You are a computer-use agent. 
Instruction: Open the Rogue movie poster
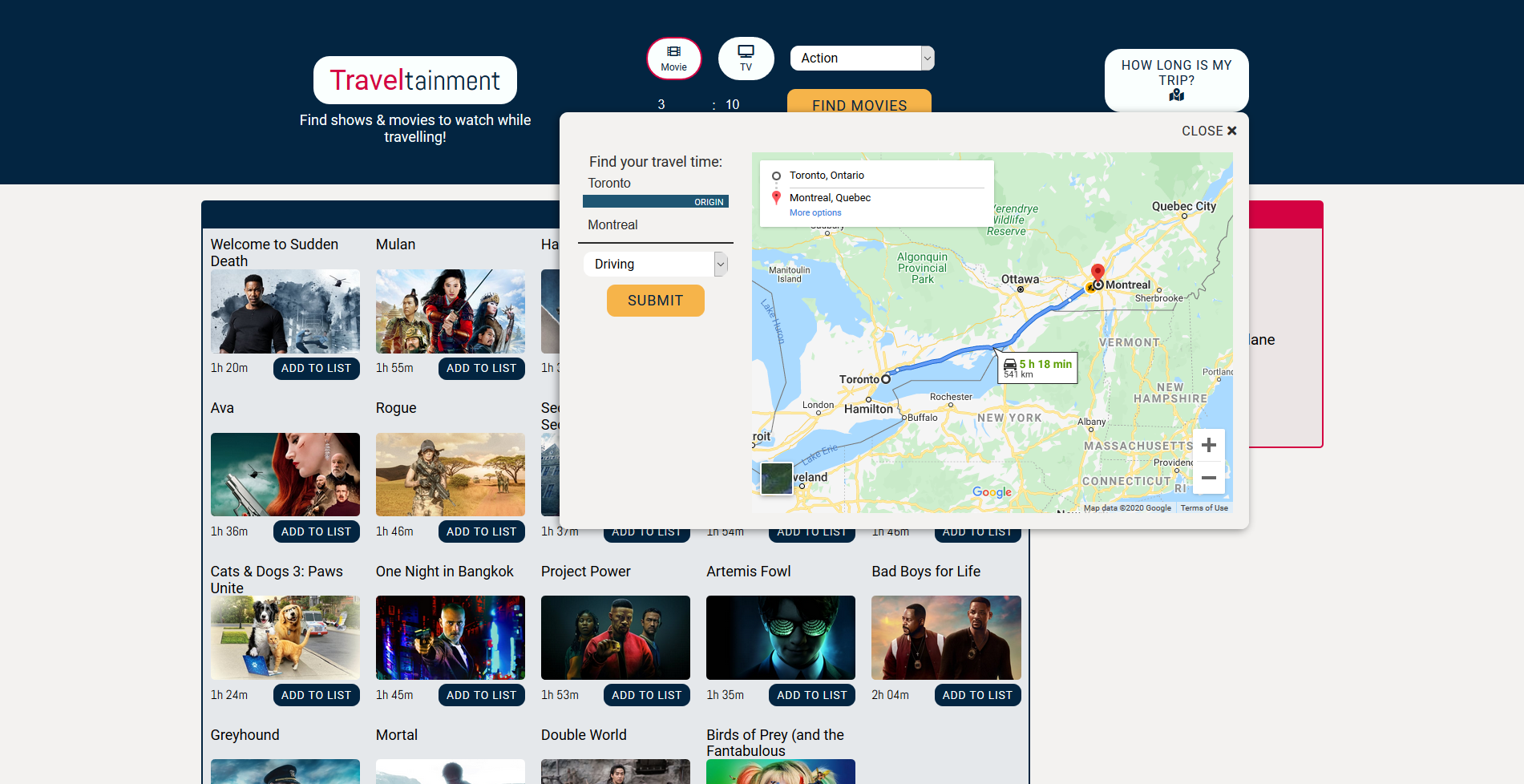coord(451,475)
